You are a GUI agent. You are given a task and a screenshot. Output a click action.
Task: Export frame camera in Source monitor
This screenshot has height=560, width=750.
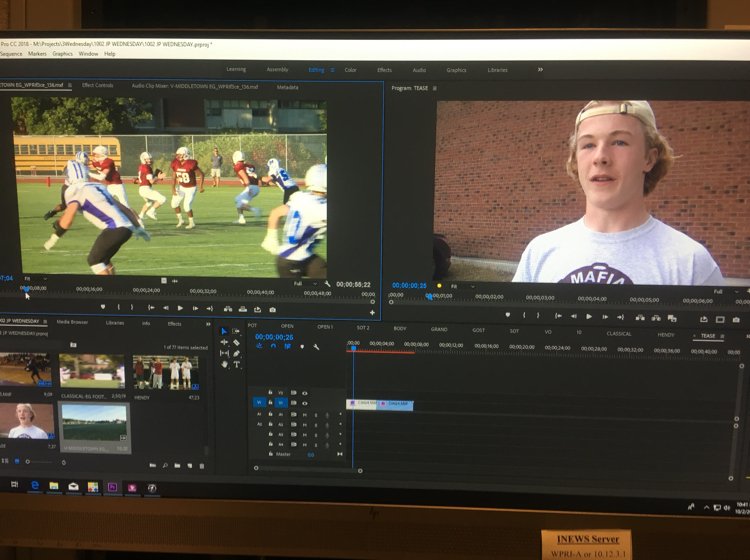click(x=272, y=310)
